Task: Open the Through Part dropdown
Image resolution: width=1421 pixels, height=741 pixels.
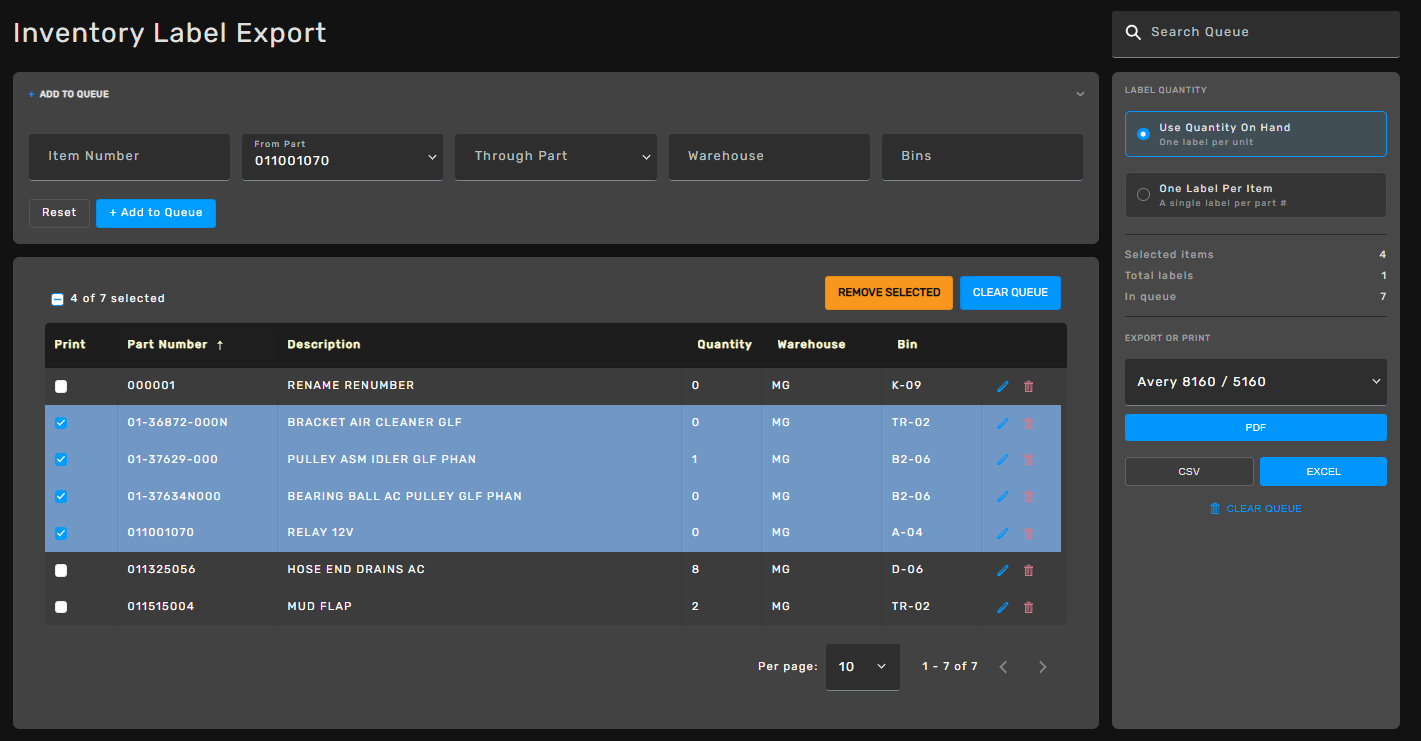Action: click(556, 157)
